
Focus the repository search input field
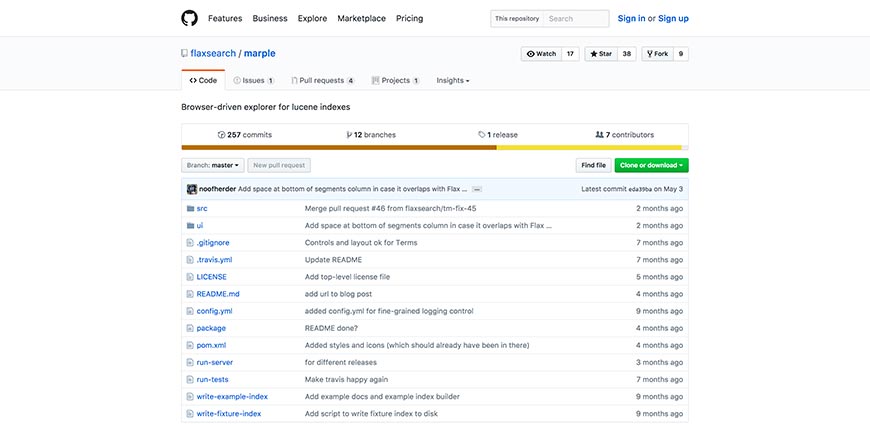pyautogui.click(x=576, y=18)
